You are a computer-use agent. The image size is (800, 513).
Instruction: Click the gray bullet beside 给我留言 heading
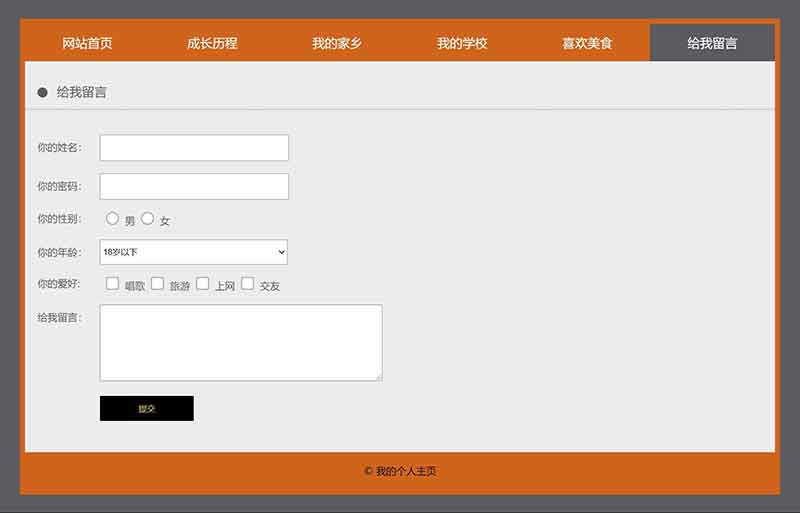coord(43,93)
